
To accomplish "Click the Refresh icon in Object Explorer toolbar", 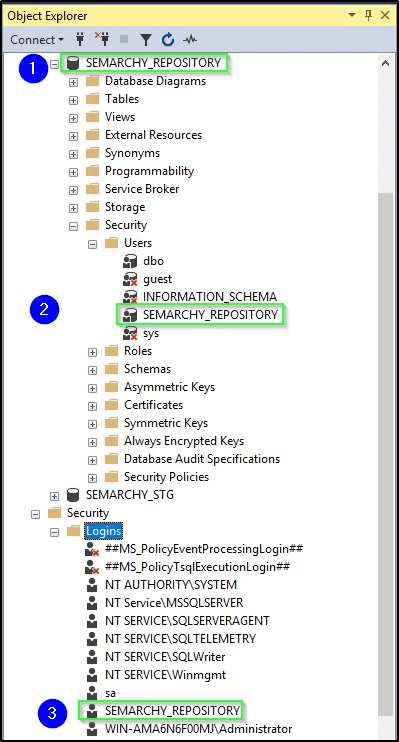I will (168, 40).
